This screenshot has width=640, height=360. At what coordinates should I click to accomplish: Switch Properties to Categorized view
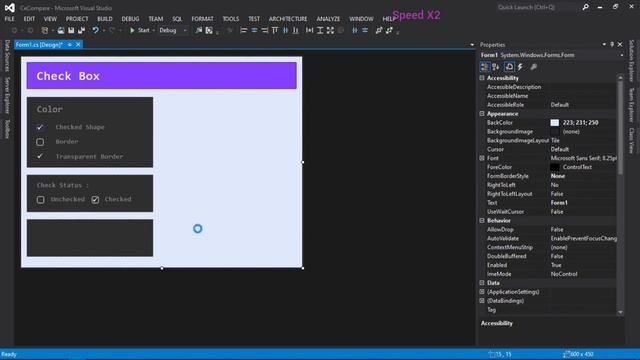point(485,67)
